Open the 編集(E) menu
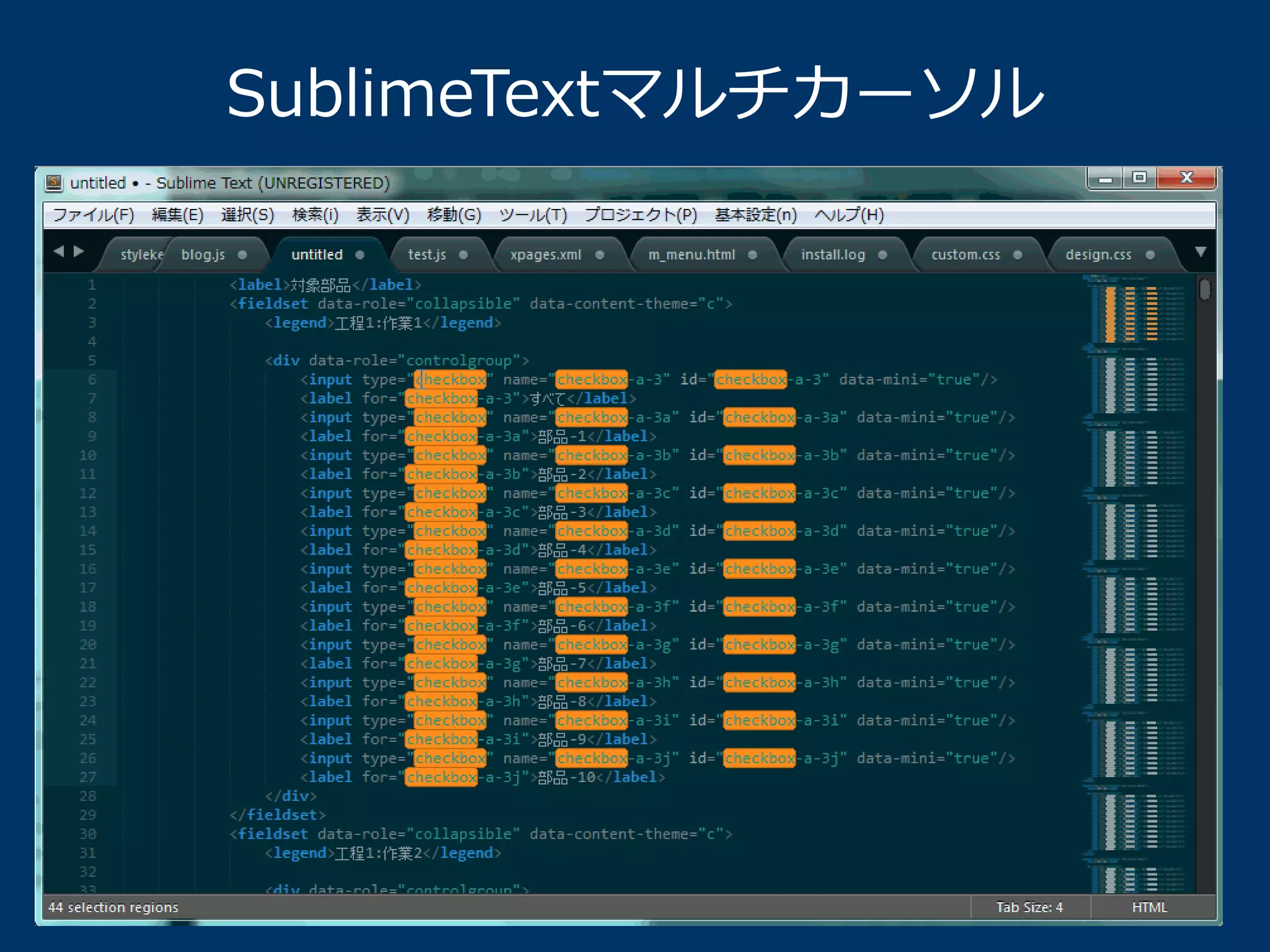 click(x=177, y=214)
